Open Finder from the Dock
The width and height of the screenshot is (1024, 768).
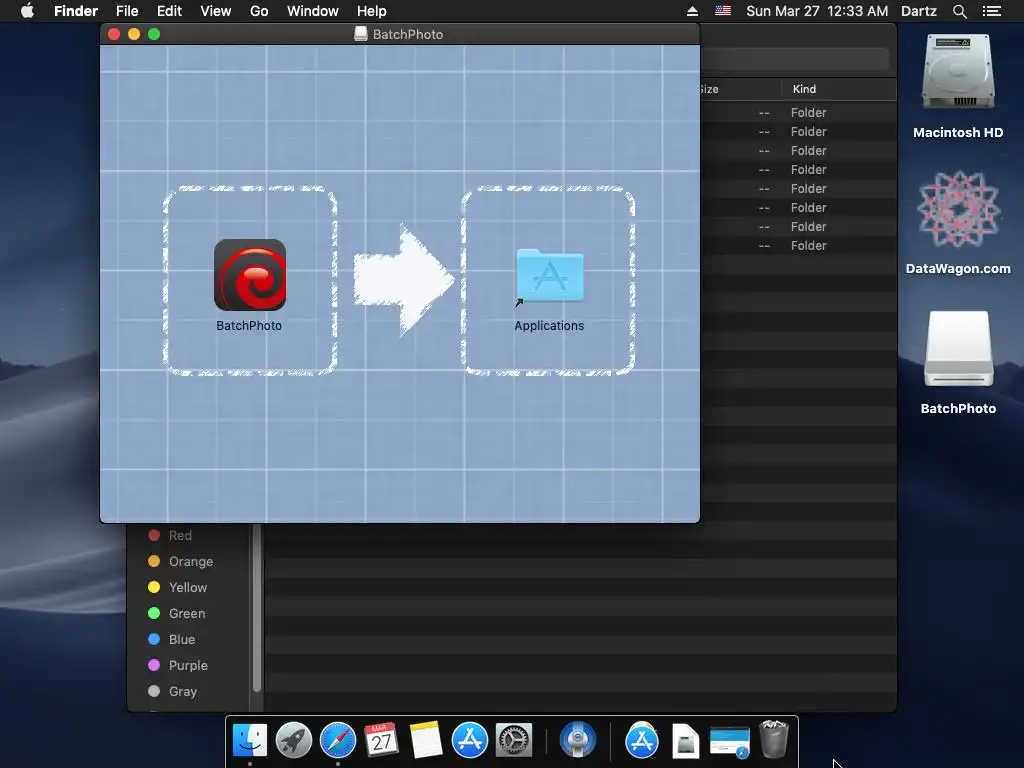coord(250,741)
